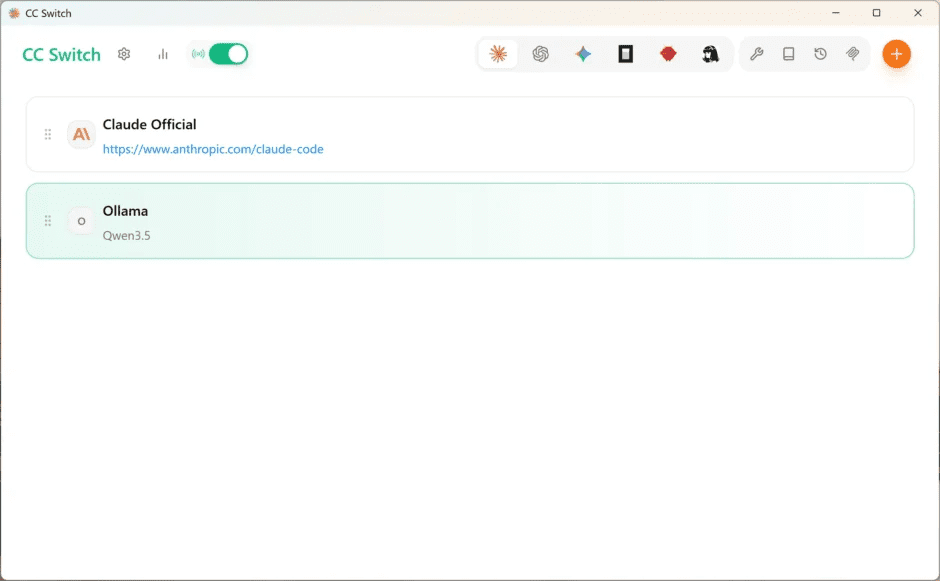
Task: Click the CC Switch title logo text
Action: 61,55
